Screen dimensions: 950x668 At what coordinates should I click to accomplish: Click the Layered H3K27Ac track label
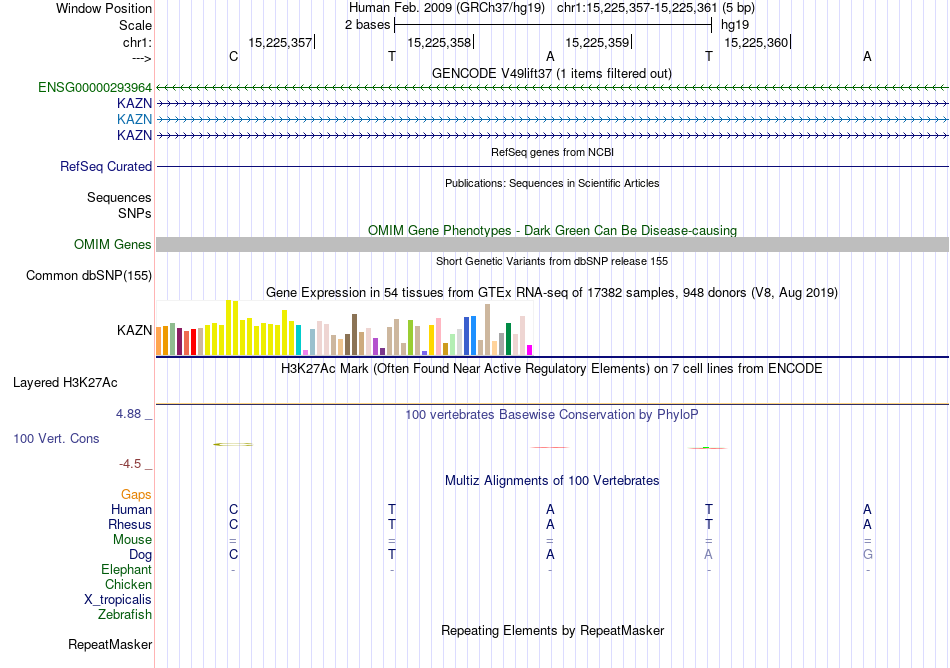65,383
